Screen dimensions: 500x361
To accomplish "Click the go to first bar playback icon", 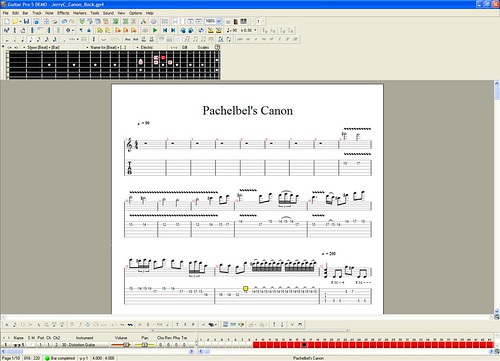I will (x=165, y=30).
